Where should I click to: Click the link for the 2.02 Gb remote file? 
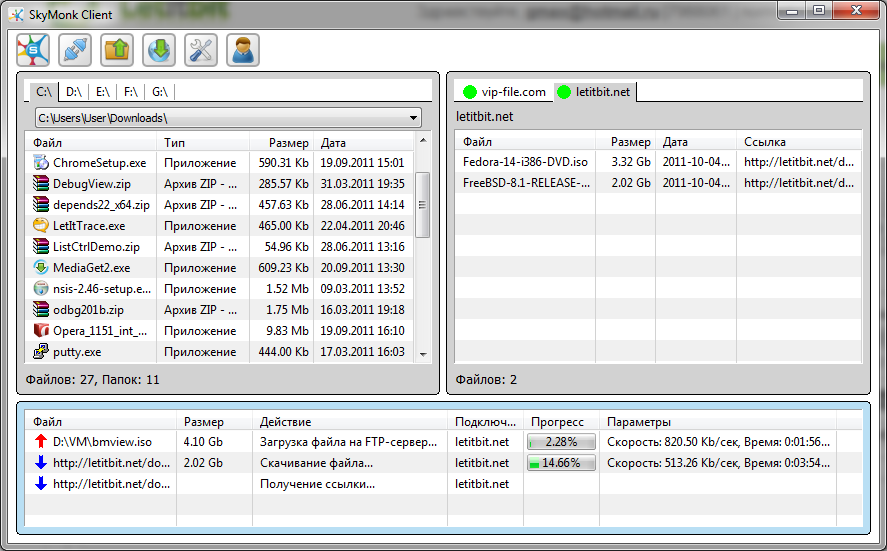pyautogui.click(x=799, y=183)
